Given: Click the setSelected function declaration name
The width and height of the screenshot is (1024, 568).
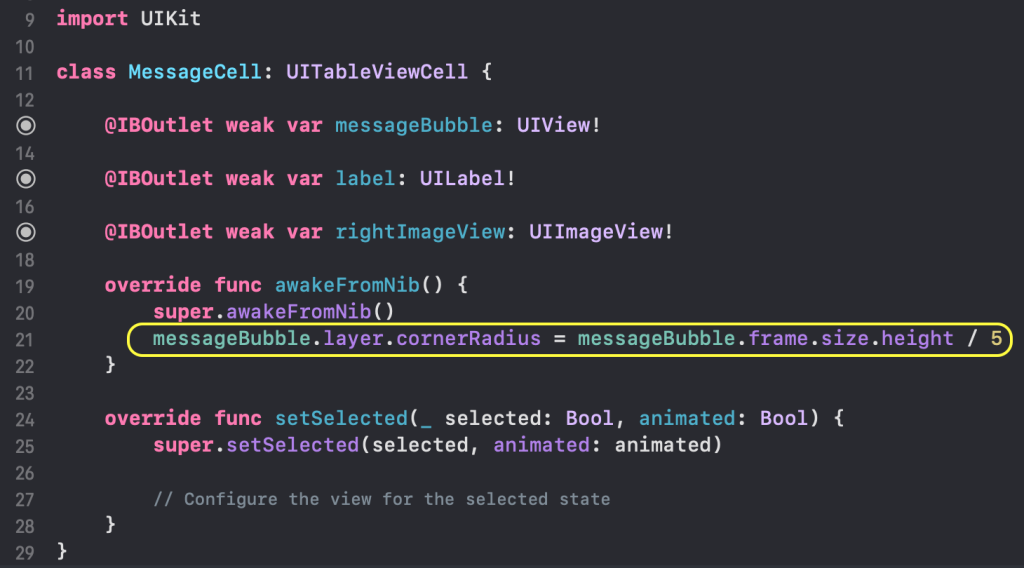Looking at the screenshot, I should click(x=336, y=418).
